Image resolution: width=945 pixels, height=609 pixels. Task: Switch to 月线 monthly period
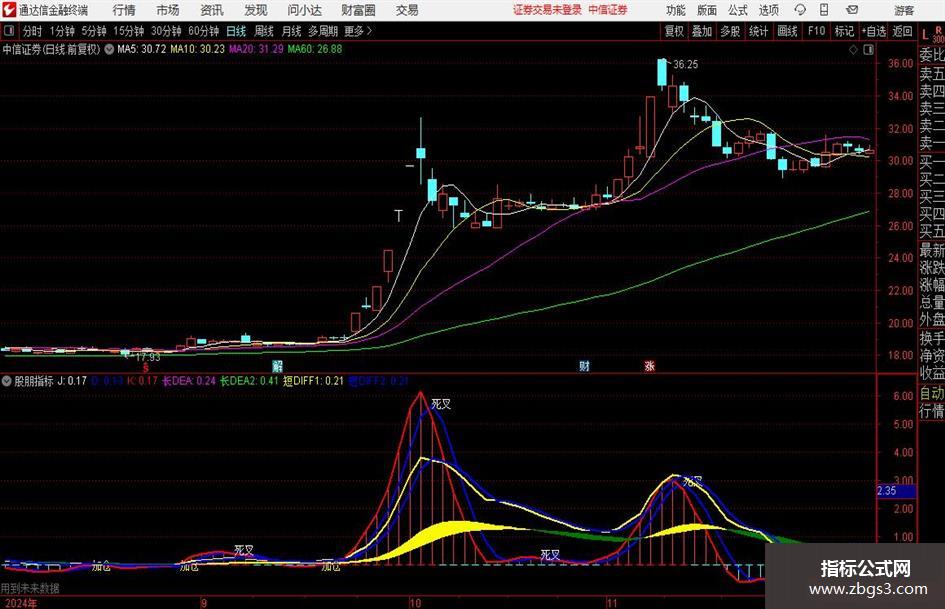[x=291, y=31]
